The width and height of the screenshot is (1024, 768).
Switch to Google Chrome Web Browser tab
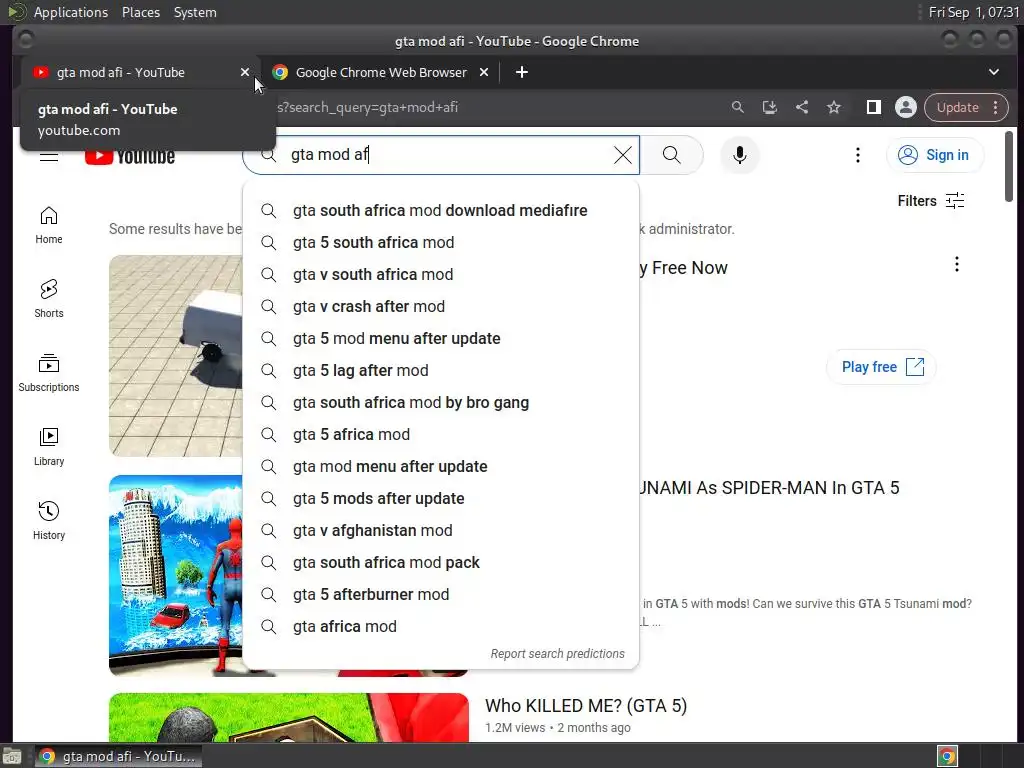pos(381,72)
